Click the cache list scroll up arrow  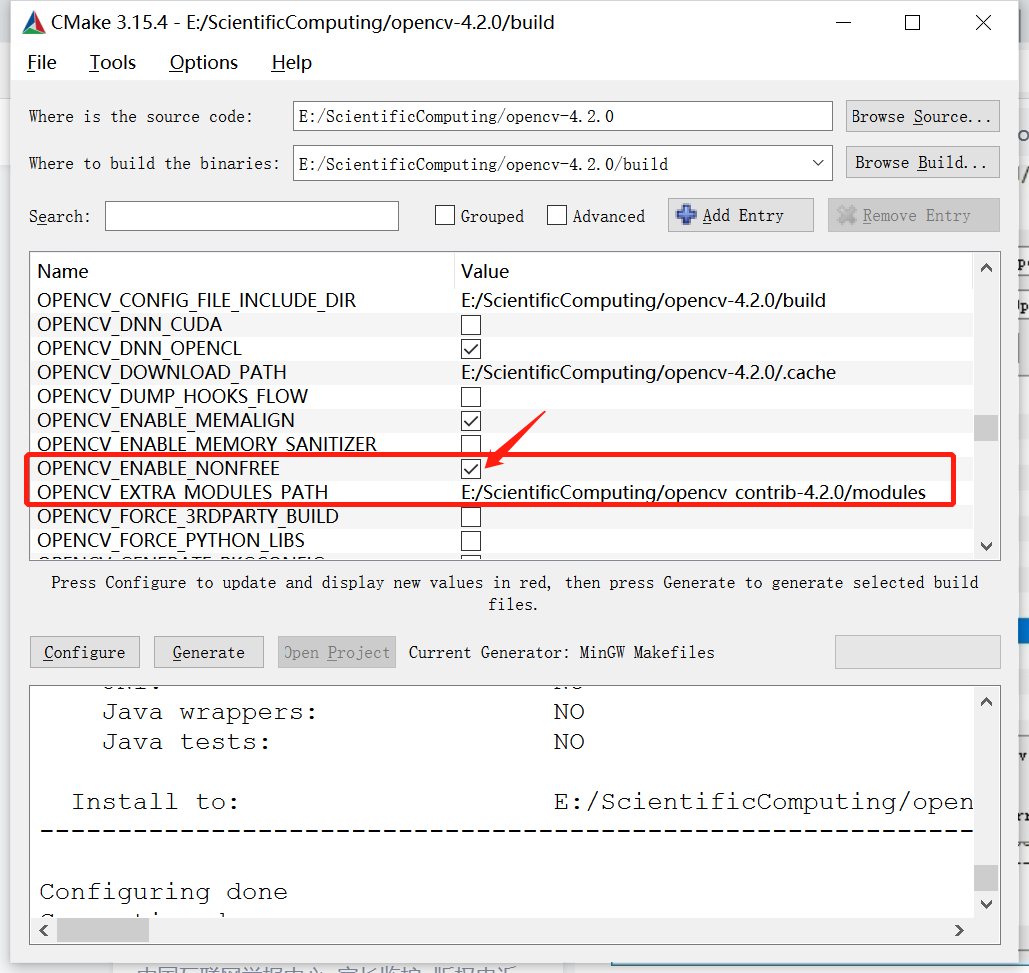pyautogui.click(x=986, y=268)
